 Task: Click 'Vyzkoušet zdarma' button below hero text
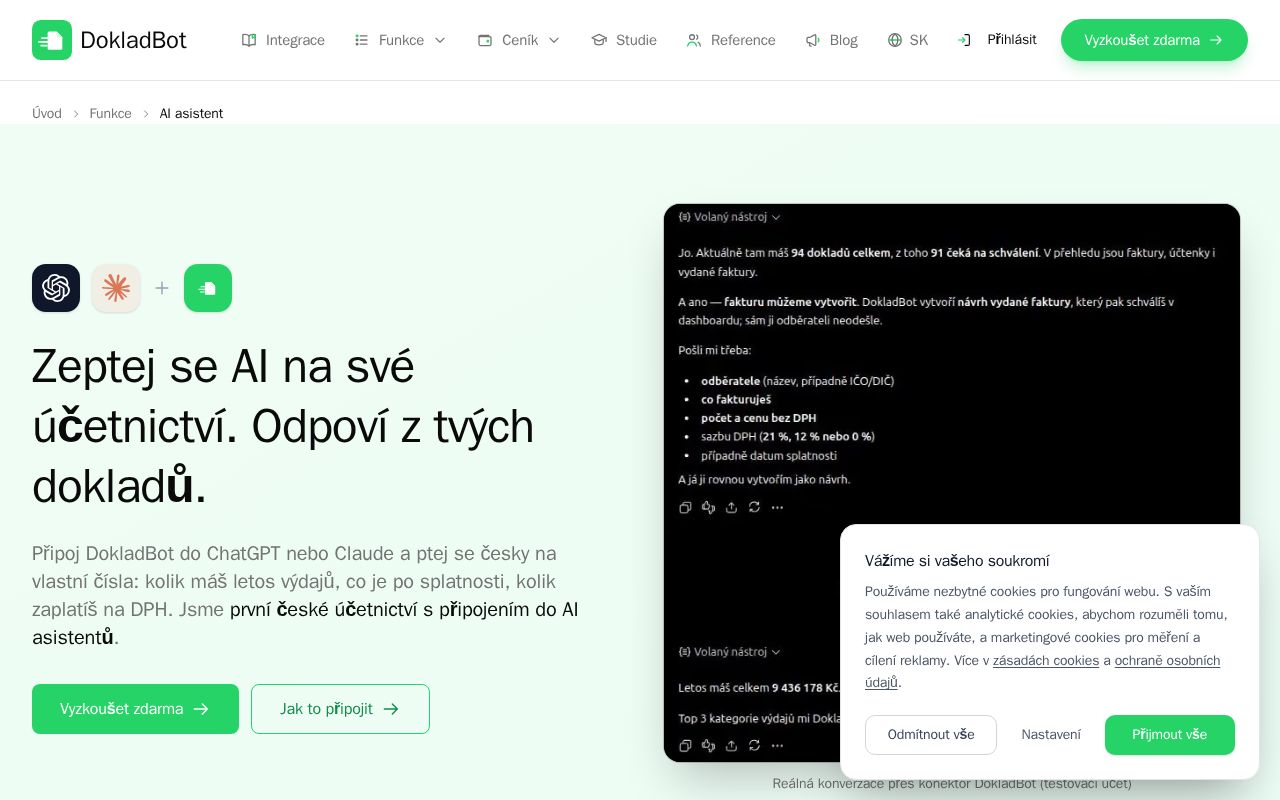coord(135,709)
